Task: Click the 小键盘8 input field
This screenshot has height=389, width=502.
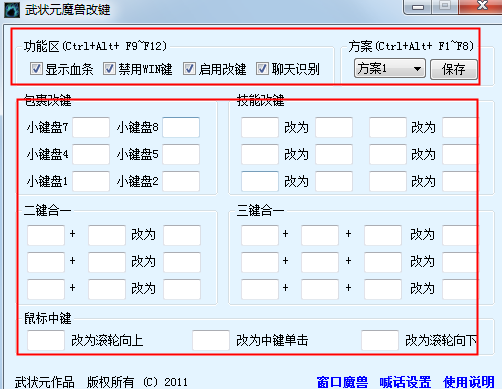Action: tap(181, 127)
